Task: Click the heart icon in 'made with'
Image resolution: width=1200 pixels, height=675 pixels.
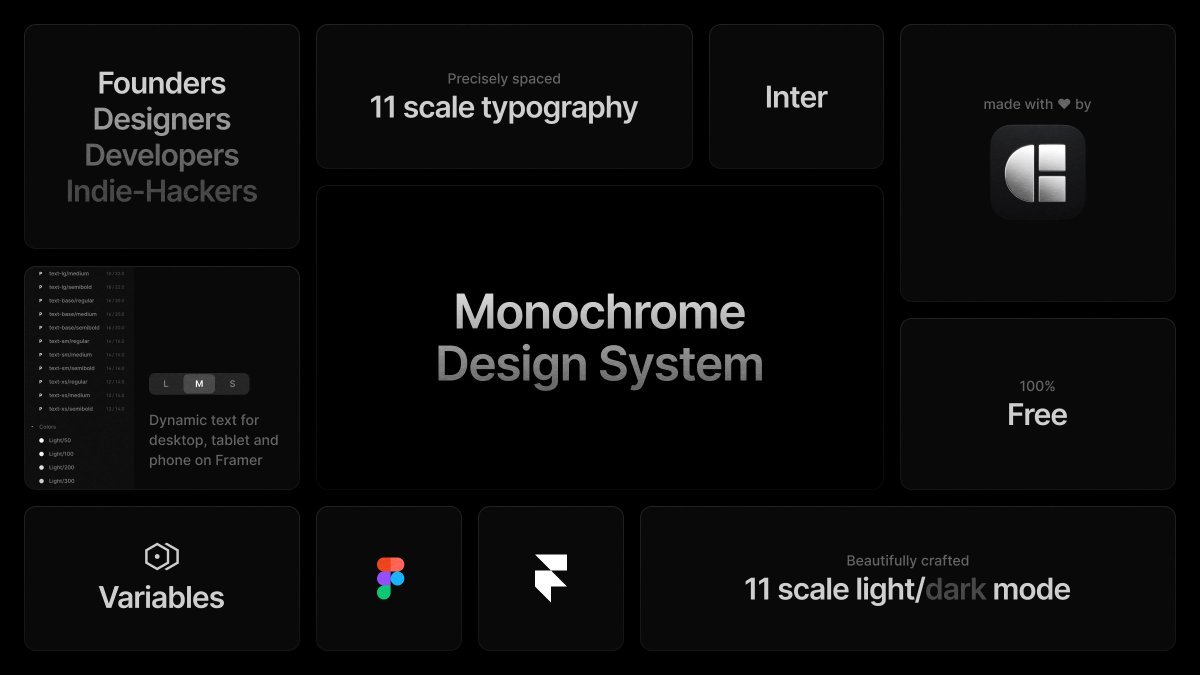Action: (1064, 104)
